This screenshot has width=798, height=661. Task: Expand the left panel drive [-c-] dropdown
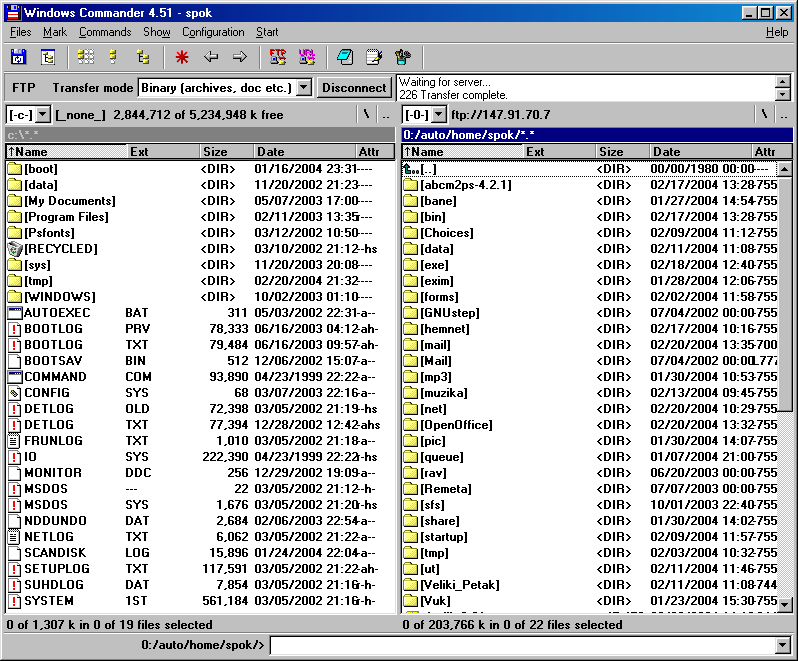pos(43,115)
